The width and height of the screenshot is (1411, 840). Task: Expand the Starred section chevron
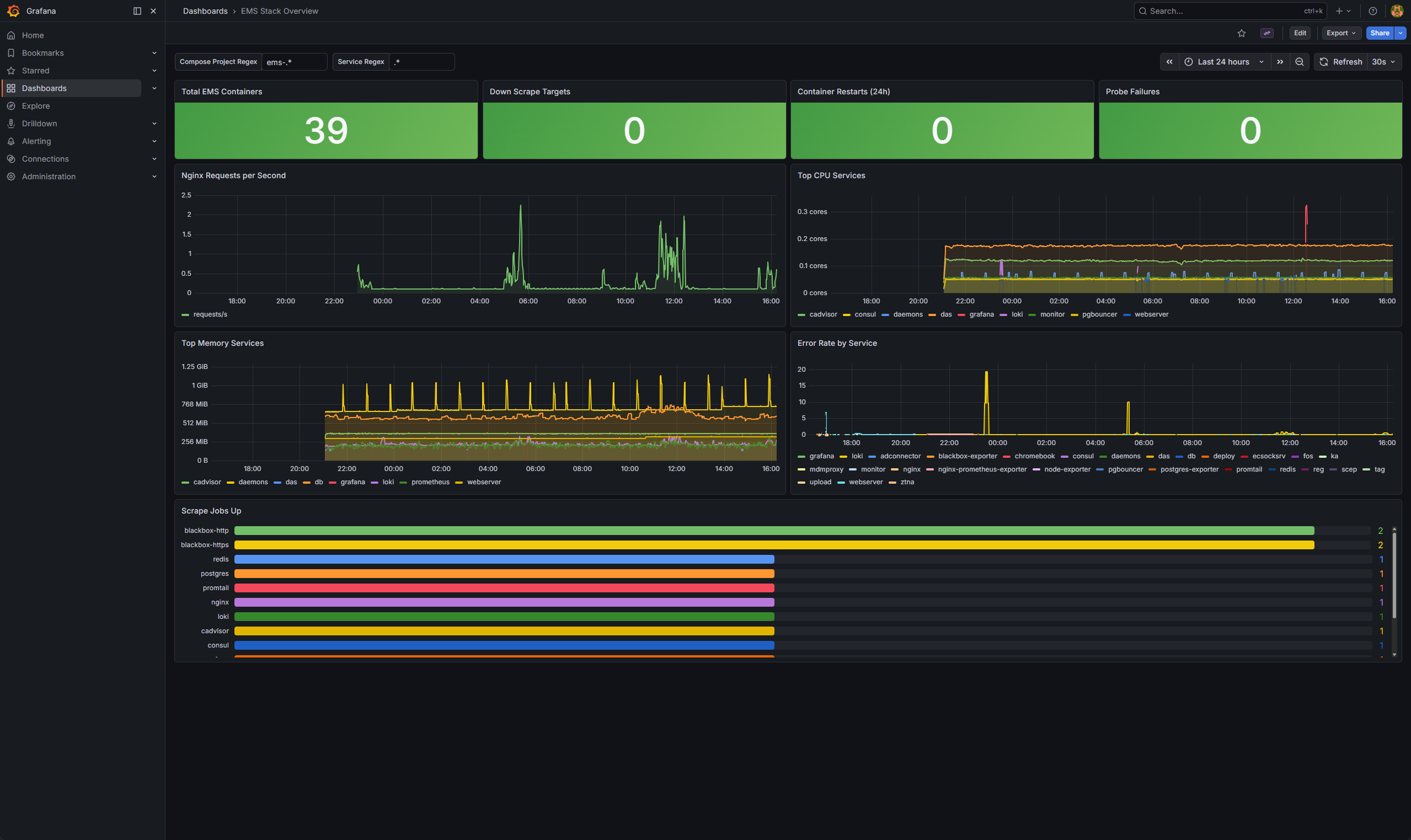[154, 71]
